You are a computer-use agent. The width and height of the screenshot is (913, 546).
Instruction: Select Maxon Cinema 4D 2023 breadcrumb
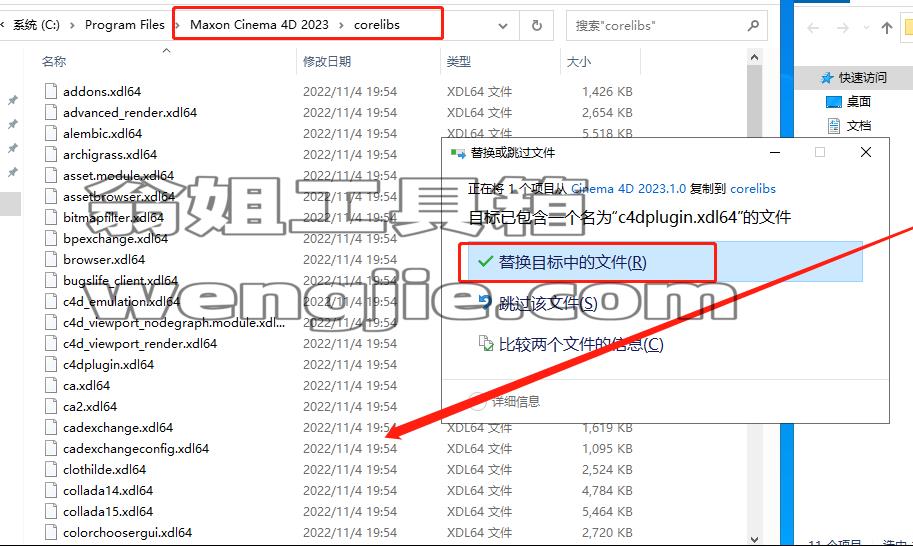(259, 25)
